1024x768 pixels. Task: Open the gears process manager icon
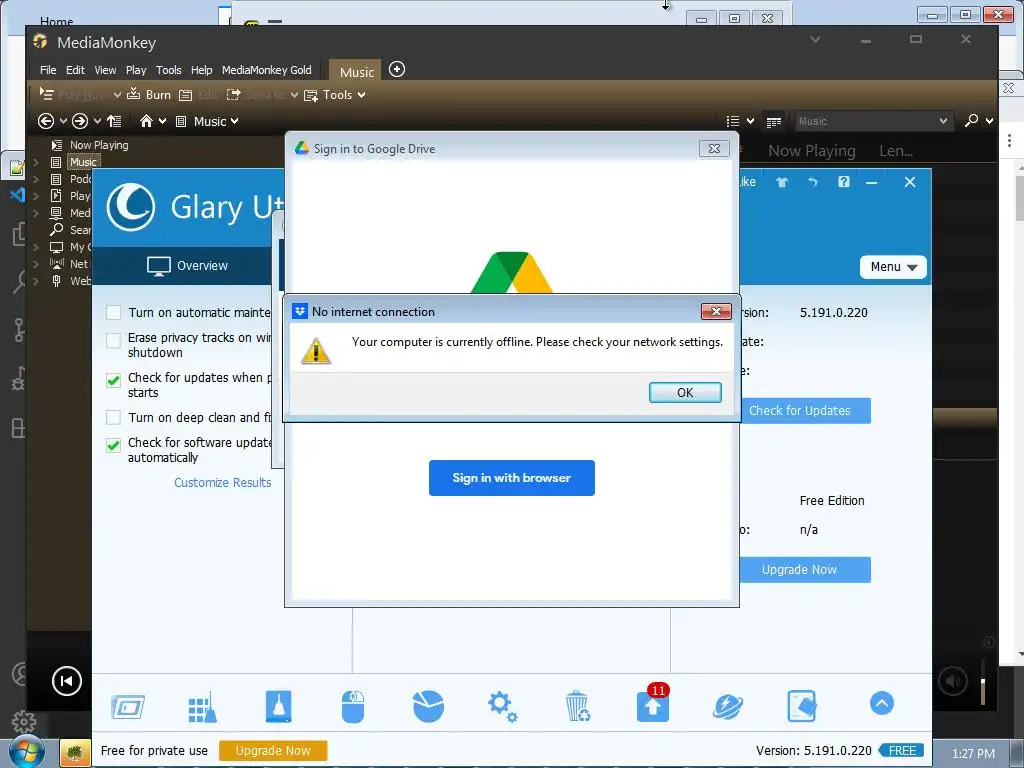[x=502, y=707]
